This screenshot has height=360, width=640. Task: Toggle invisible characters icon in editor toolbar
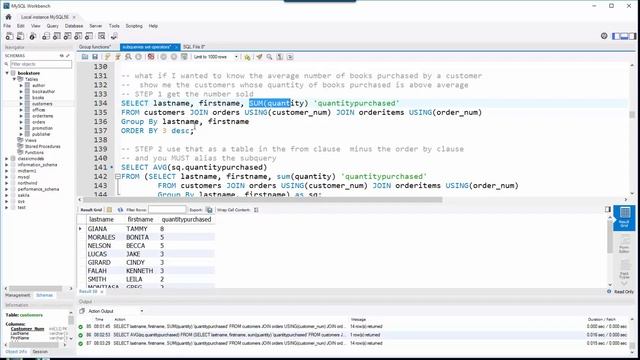pyautogui.click(x=280, y=57)
